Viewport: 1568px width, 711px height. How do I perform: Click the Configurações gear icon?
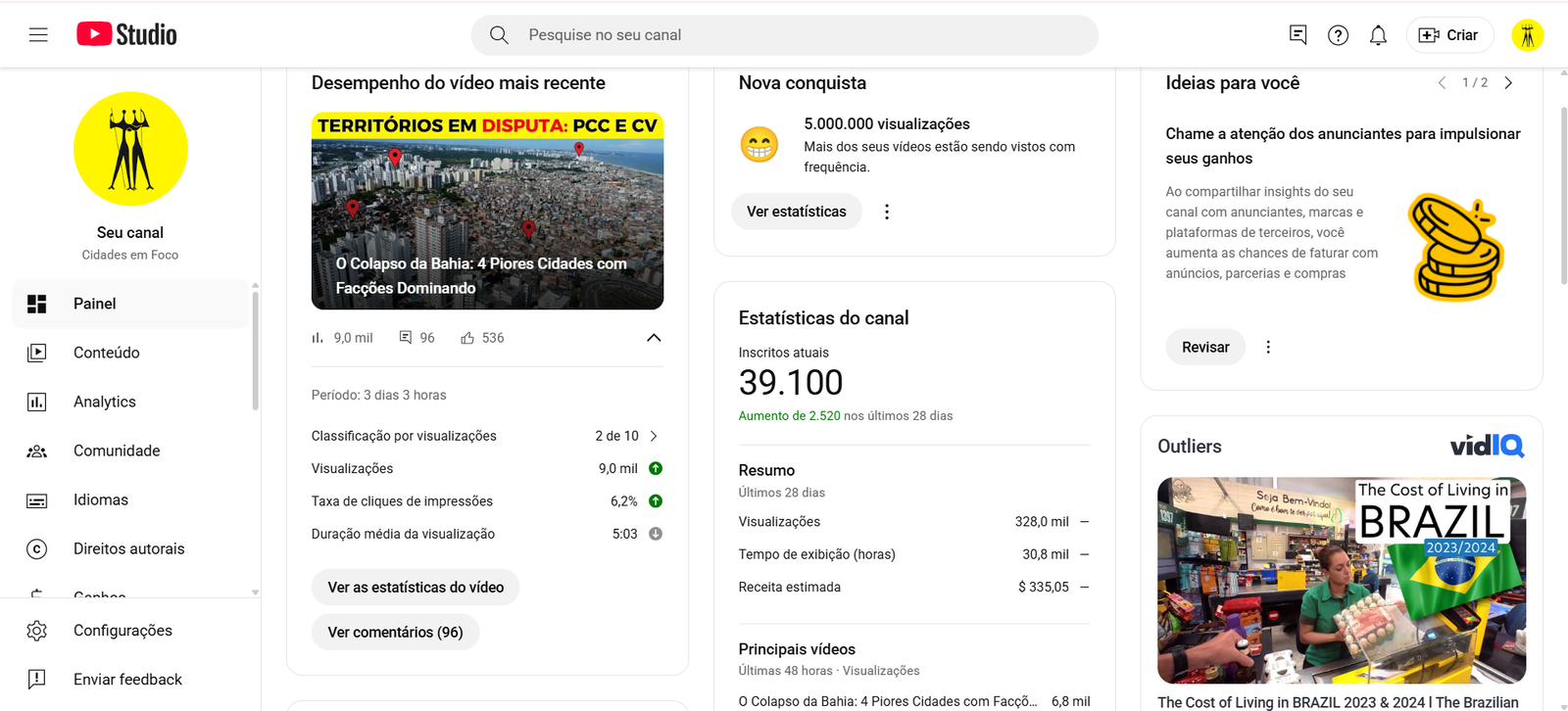pyautogui.click(x=37, y=631)
